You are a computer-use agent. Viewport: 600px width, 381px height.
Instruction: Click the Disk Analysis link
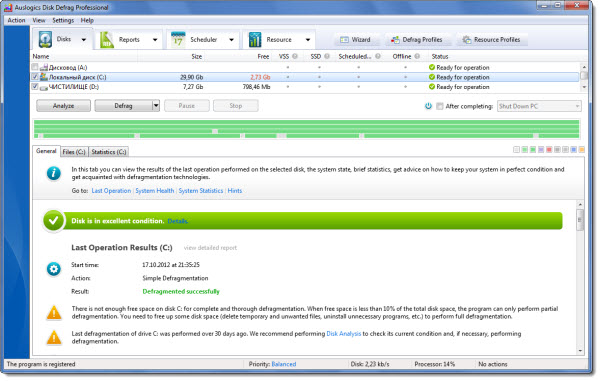[x=344, y=334]
